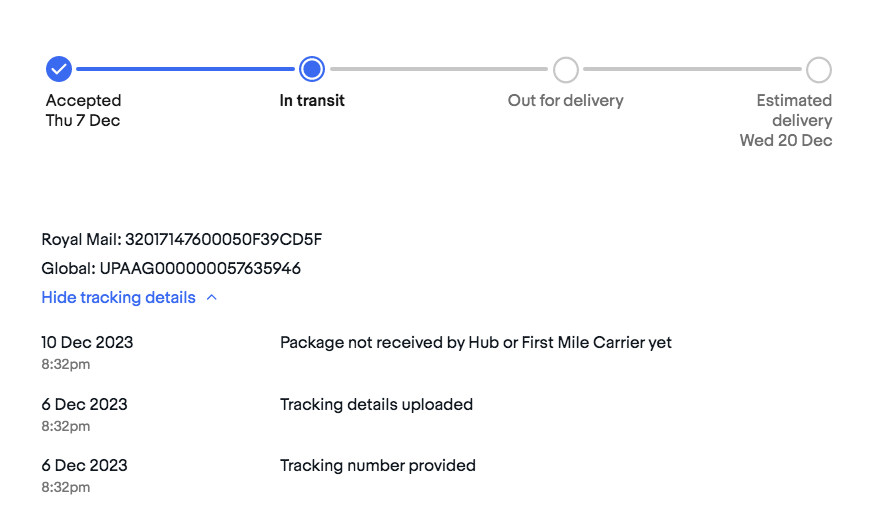875x530 pixels.
Task: Click the Hide tracking details link
Action: [x=118, y=298]
